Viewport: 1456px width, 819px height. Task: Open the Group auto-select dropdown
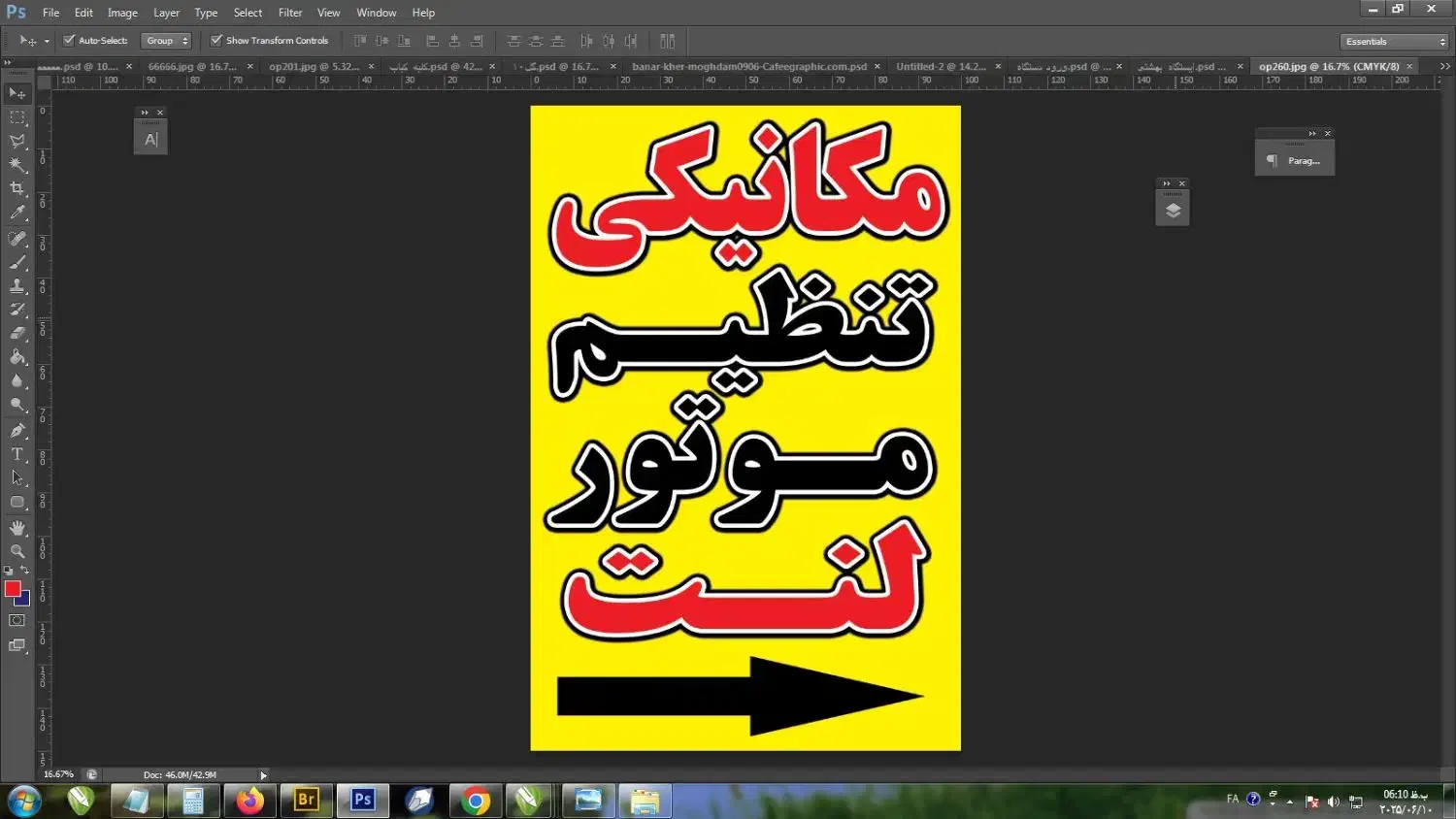pos(166,41)
